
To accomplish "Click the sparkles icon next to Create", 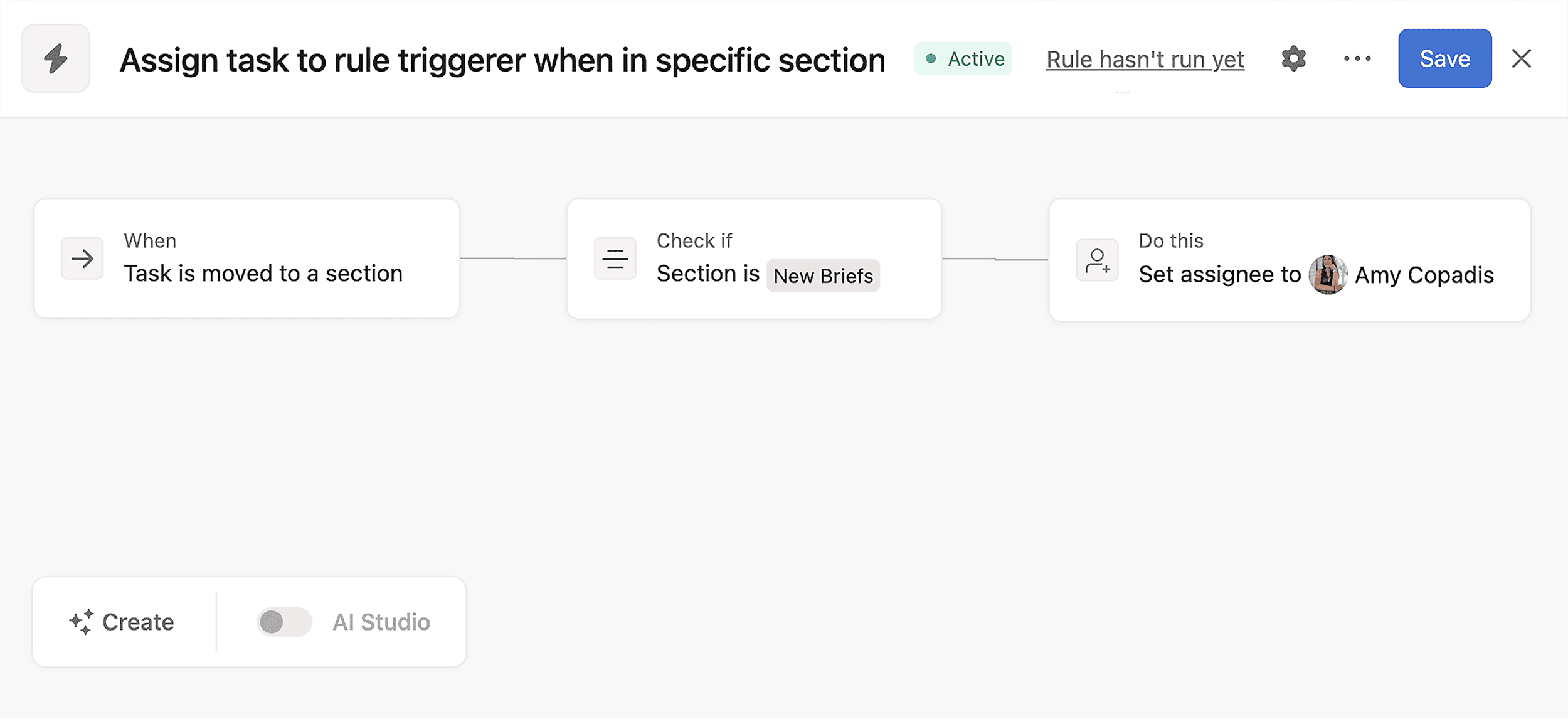I will click(x=81, y=622).
